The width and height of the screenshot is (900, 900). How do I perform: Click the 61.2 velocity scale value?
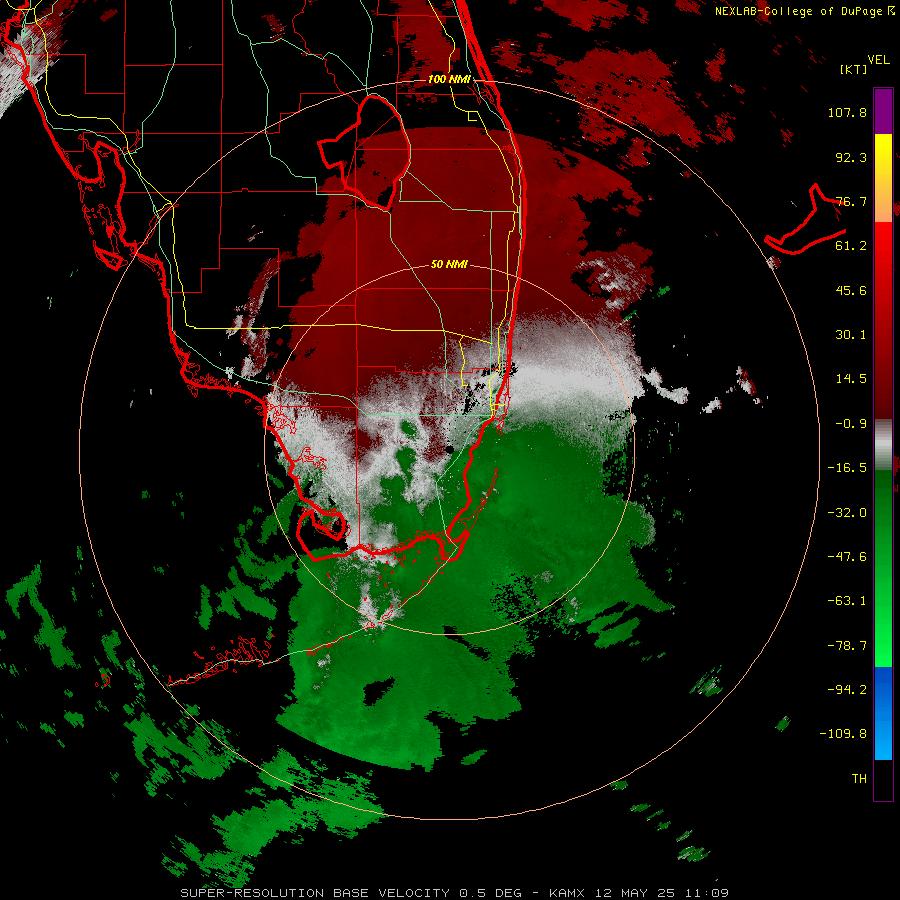851,246
